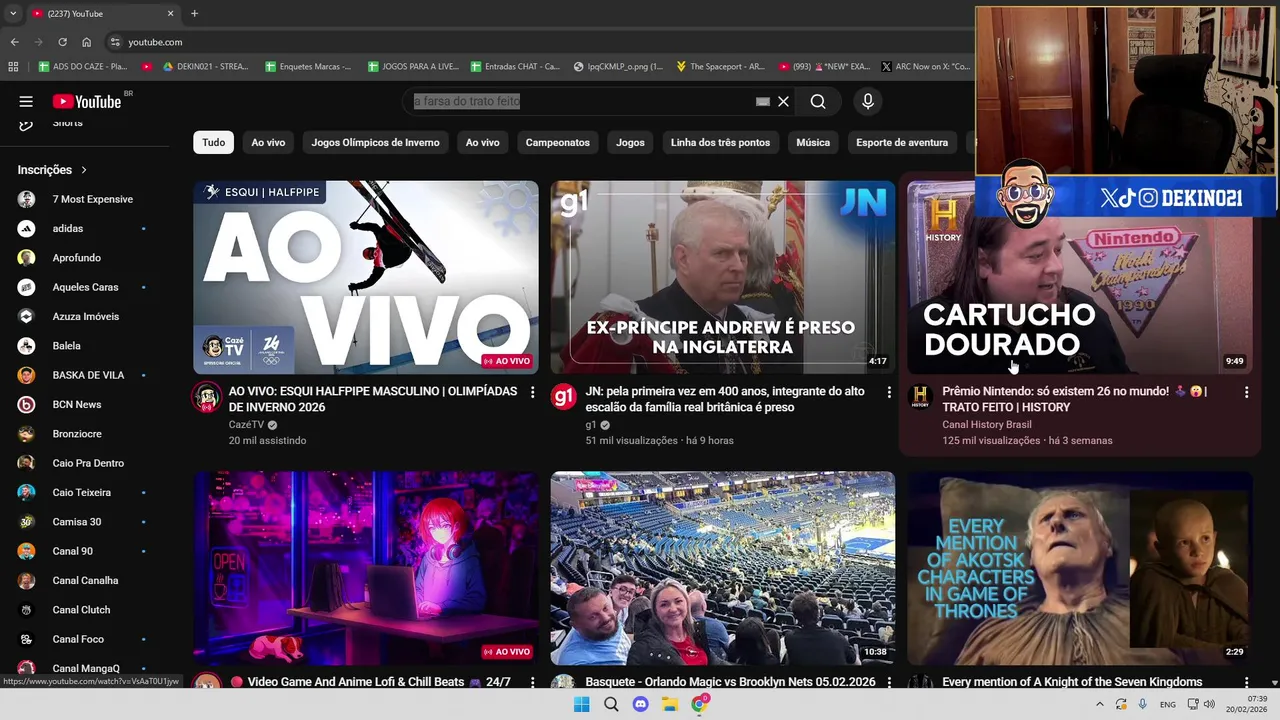Show hidden tray icons chevron

[1099, 704]
